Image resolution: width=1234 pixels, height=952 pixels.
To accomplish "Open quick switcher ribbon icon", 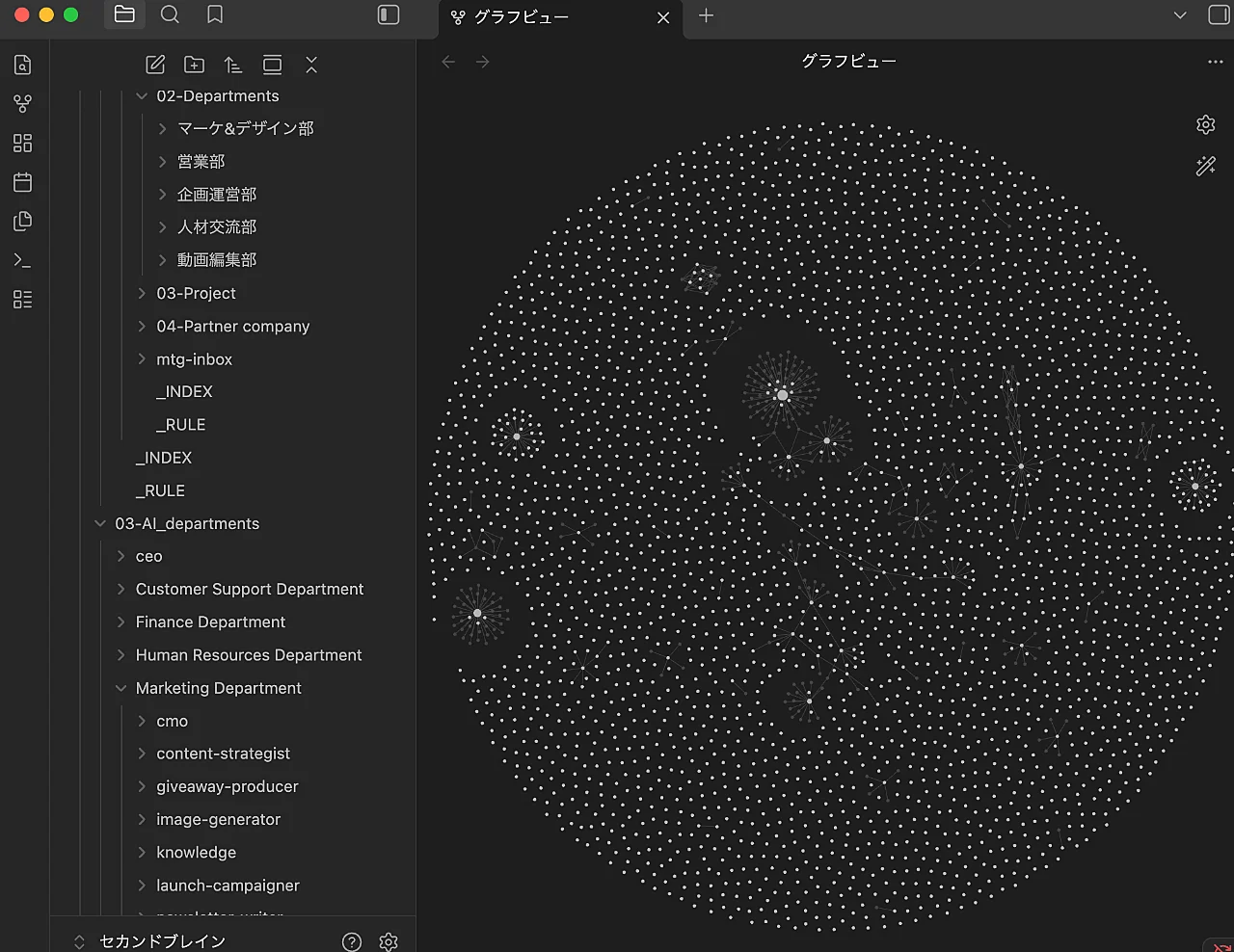I will pos(22,65).
